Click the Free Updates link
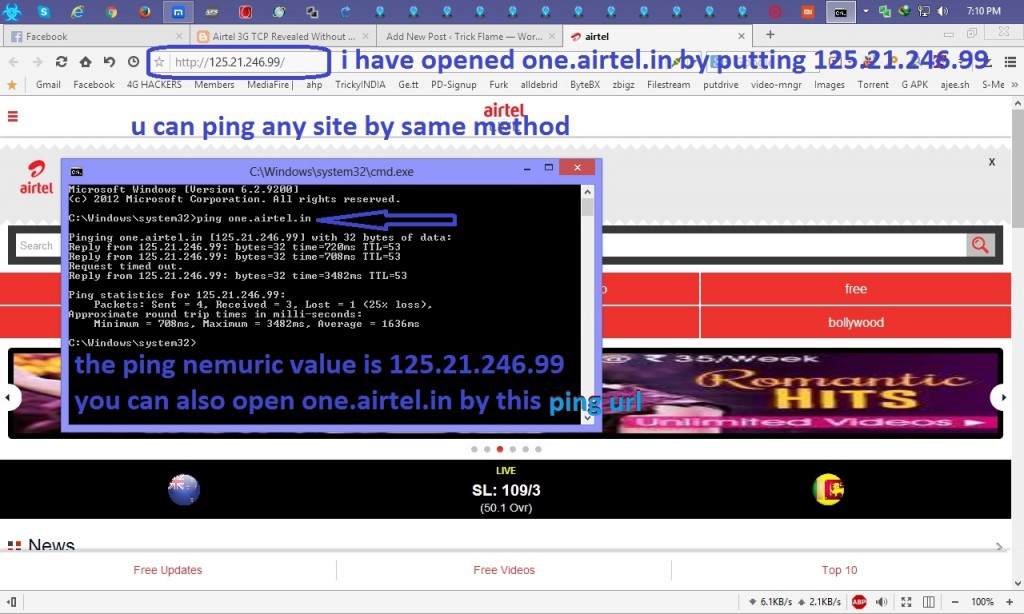Viewport: 1024px width, 614px height. tap(168, 570)
